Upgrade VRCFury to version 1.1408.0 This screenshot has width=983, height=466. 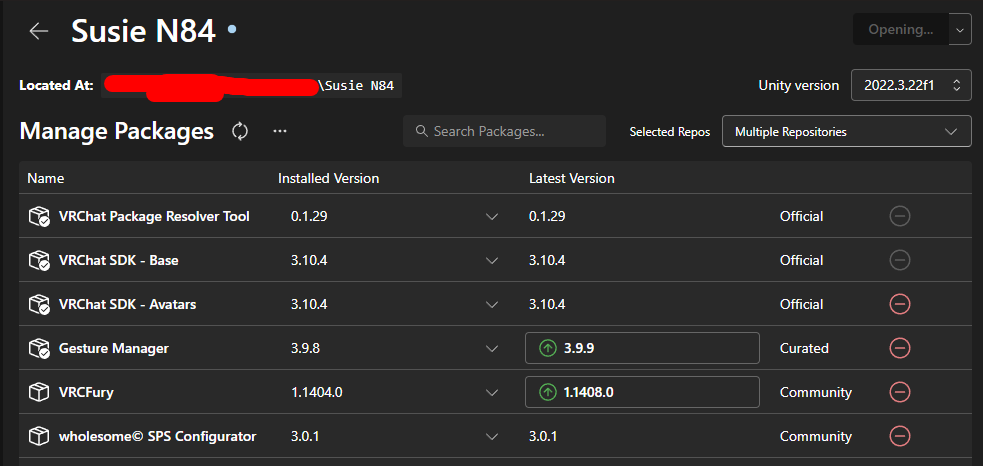point(642,392)
